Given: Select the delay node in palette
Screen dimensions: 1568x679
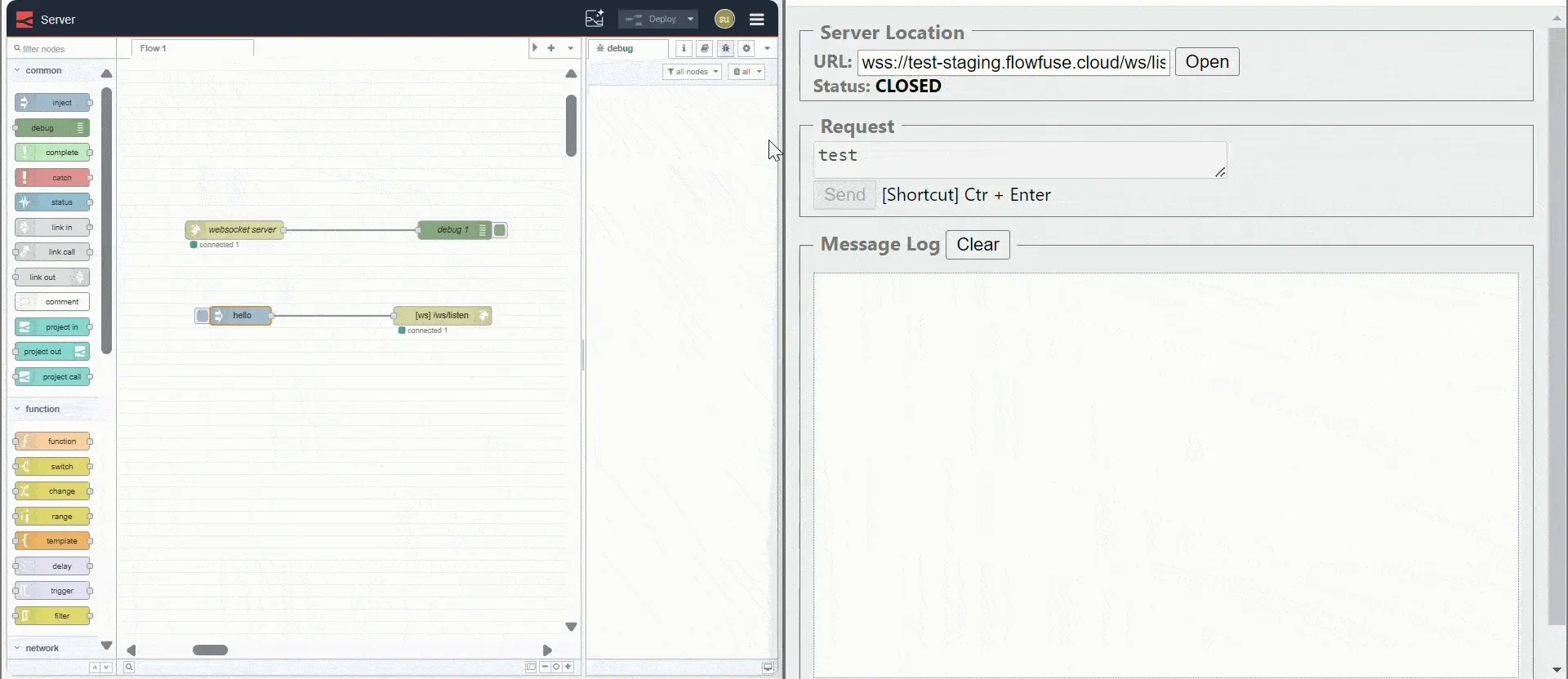Looking at the screenshot, I should tap(52, 566).
